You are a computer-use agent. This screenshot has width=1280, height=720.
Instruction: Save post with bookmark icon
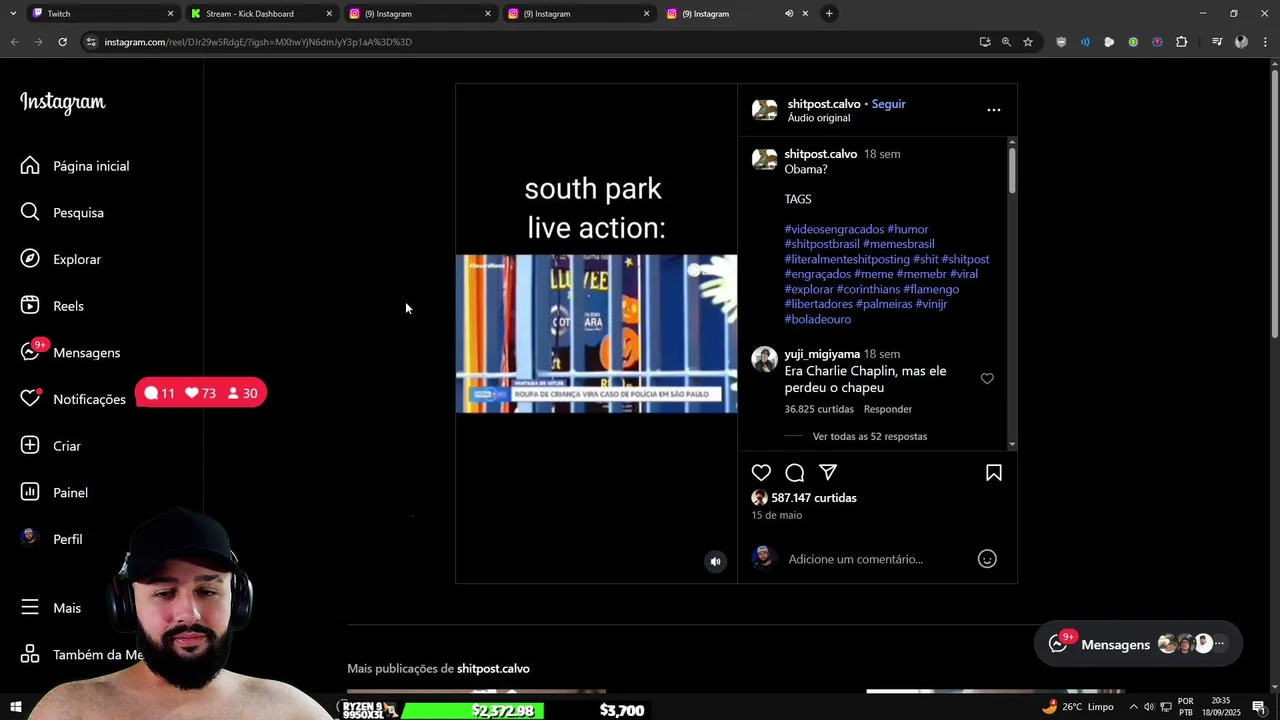click(x=994, y=473)
